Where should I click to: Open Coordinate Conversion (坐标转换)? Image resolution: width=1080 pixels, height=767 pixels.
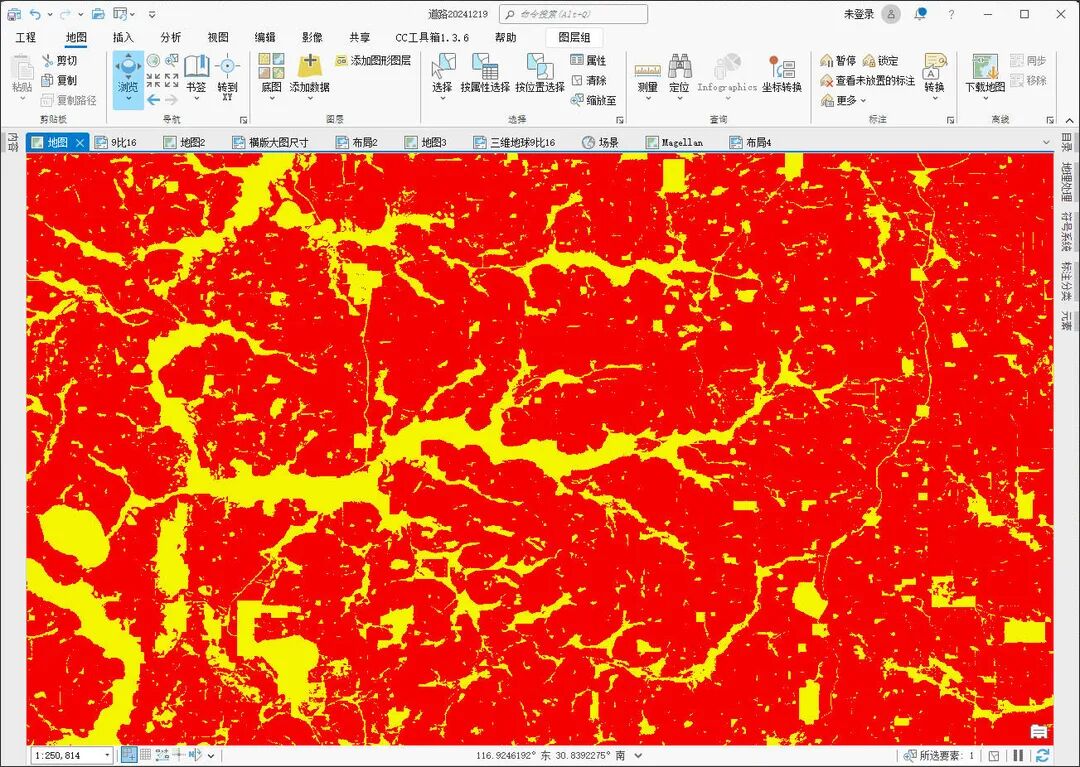[x=782, y=74]
